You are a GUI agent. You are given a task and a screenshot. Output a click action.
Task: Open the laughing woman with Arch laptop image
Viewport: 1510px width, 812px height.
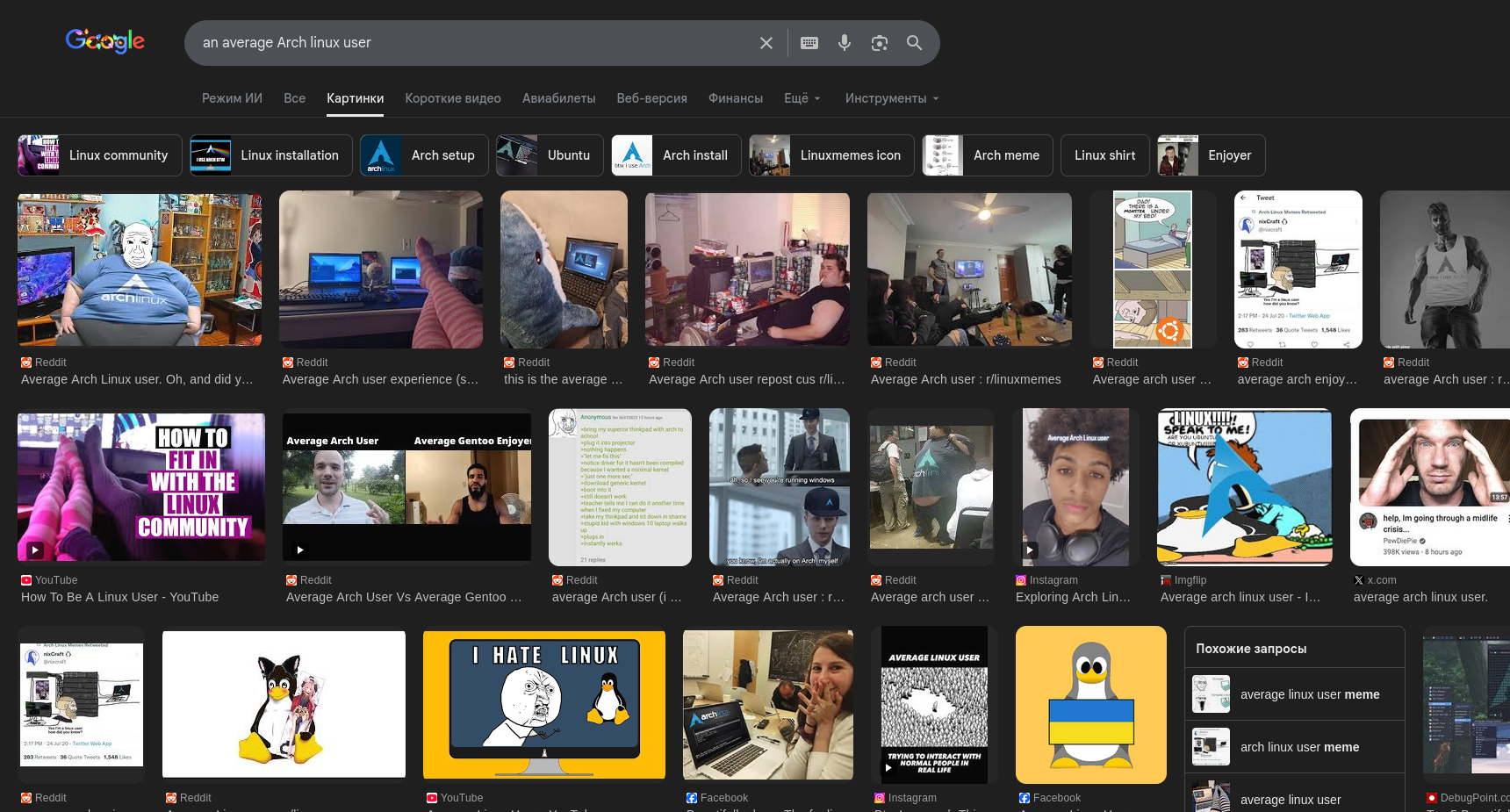click(x=768, y=705)
